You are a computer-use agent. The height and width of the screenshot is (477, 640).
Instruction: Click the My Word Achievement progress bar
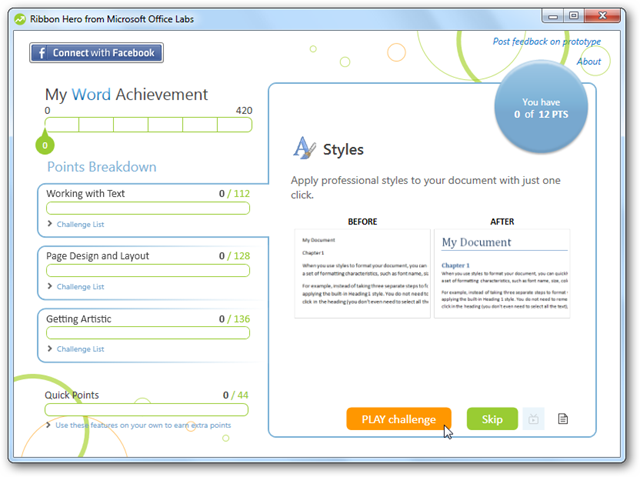(x=148, y=125)
